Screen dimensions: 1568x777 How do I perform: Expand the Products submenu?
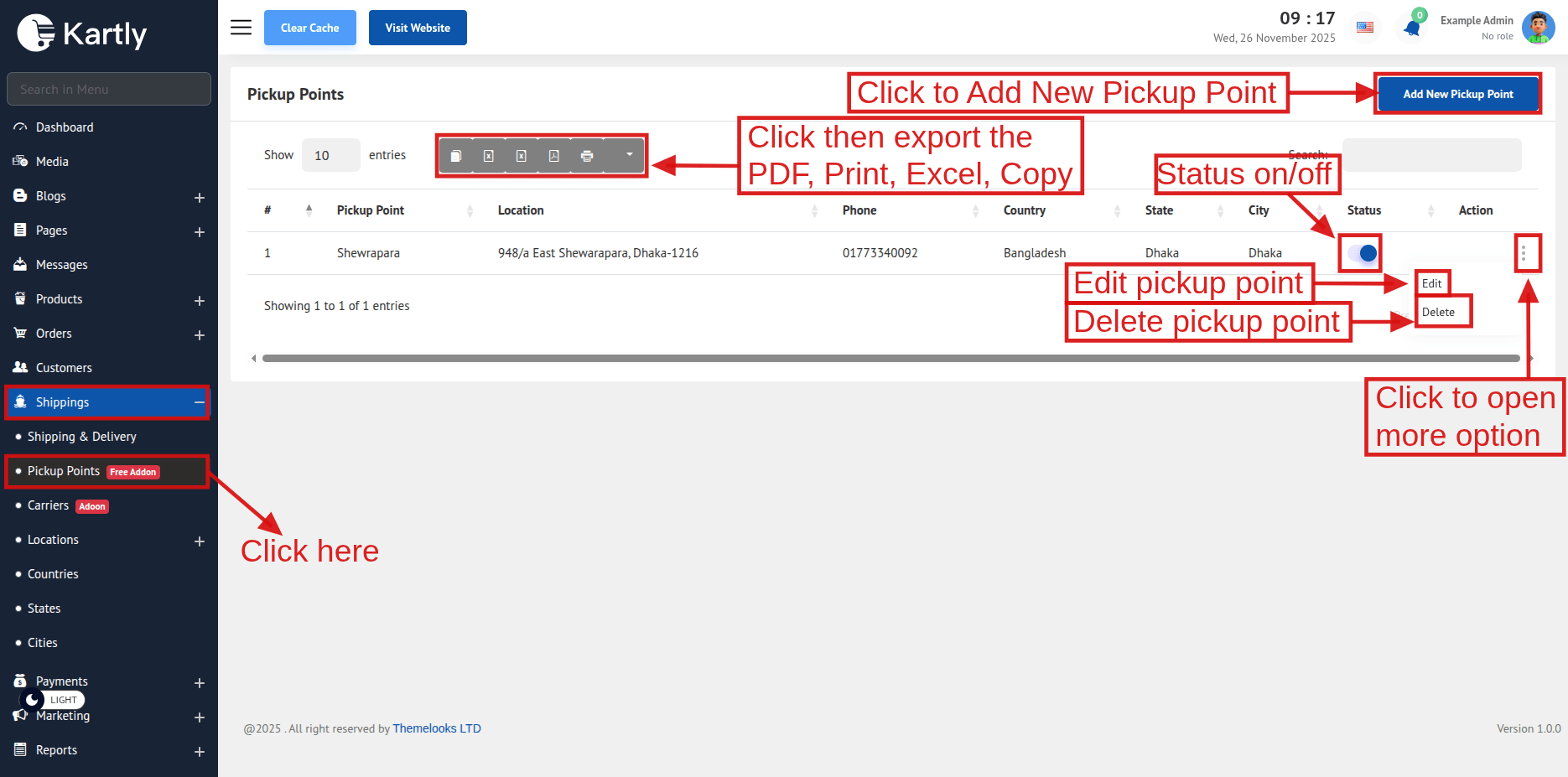tap(200, 300)
